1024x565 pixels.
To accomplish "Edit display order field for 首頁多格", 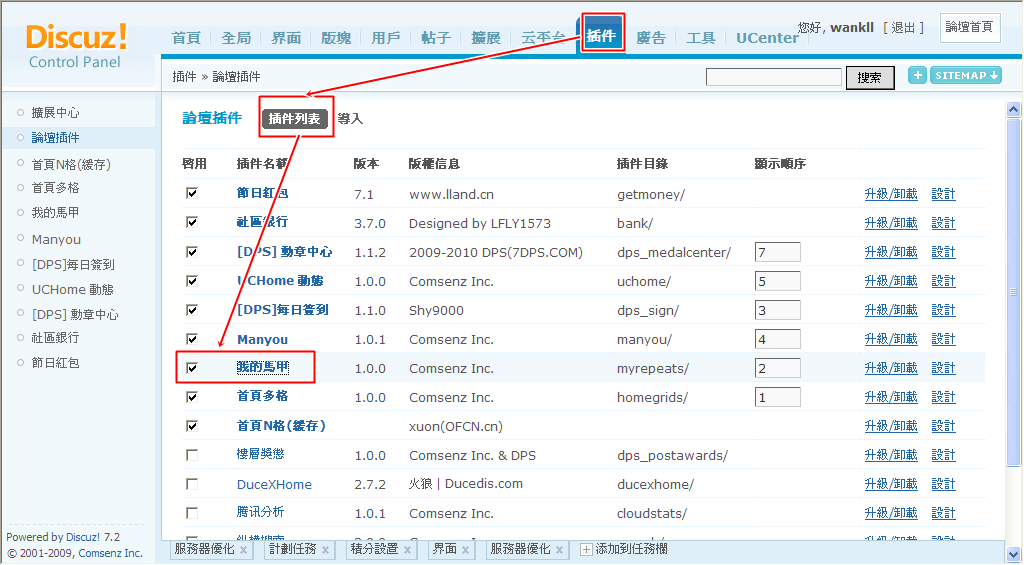I will (778, 397).
